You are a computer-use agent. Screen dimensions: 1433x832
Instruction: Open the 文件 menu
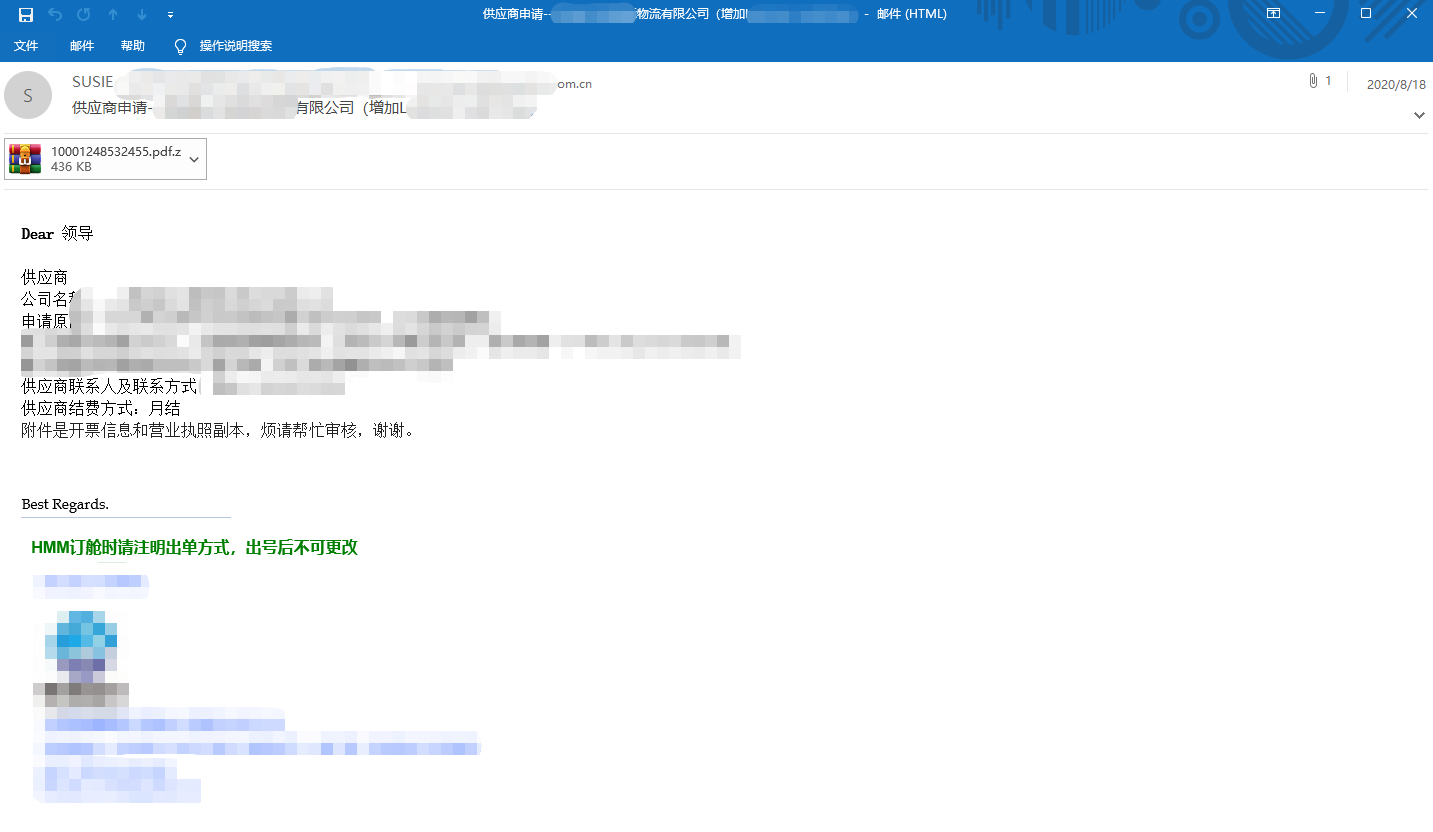tap(26, 46)
